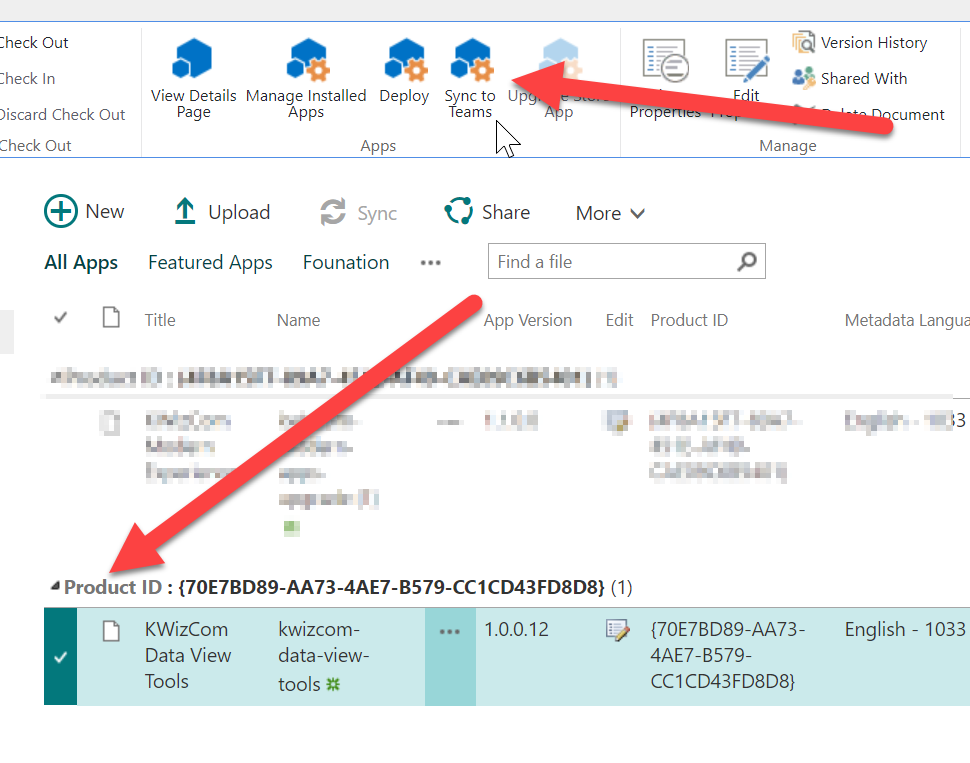Click Share in command bar
The height and width of the screenshot is (763, 970).
487,212
